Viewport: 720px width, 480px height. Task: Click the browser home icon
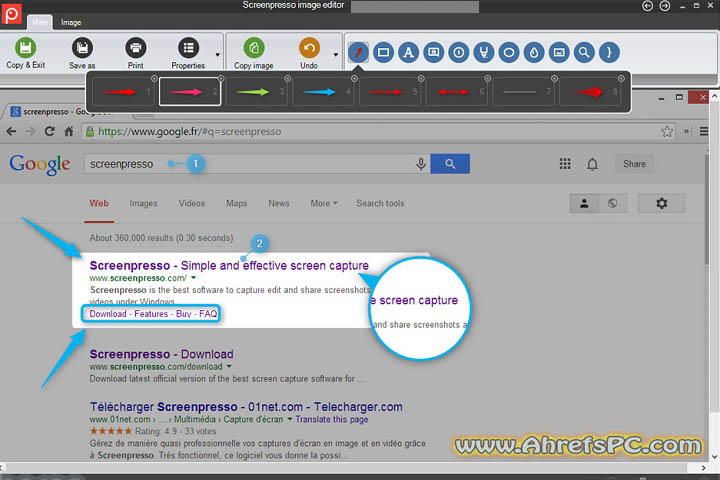(69, 131)
